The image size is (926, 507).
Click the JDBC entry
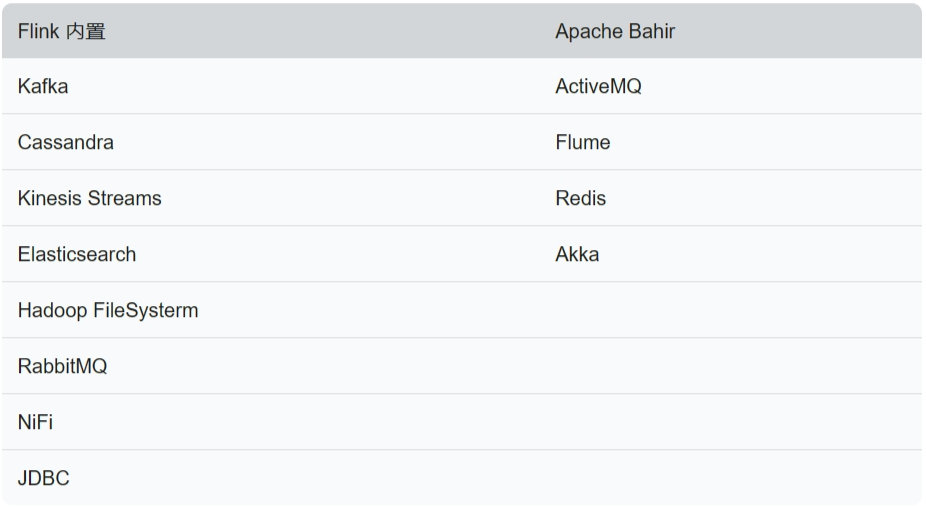(43, 479)
